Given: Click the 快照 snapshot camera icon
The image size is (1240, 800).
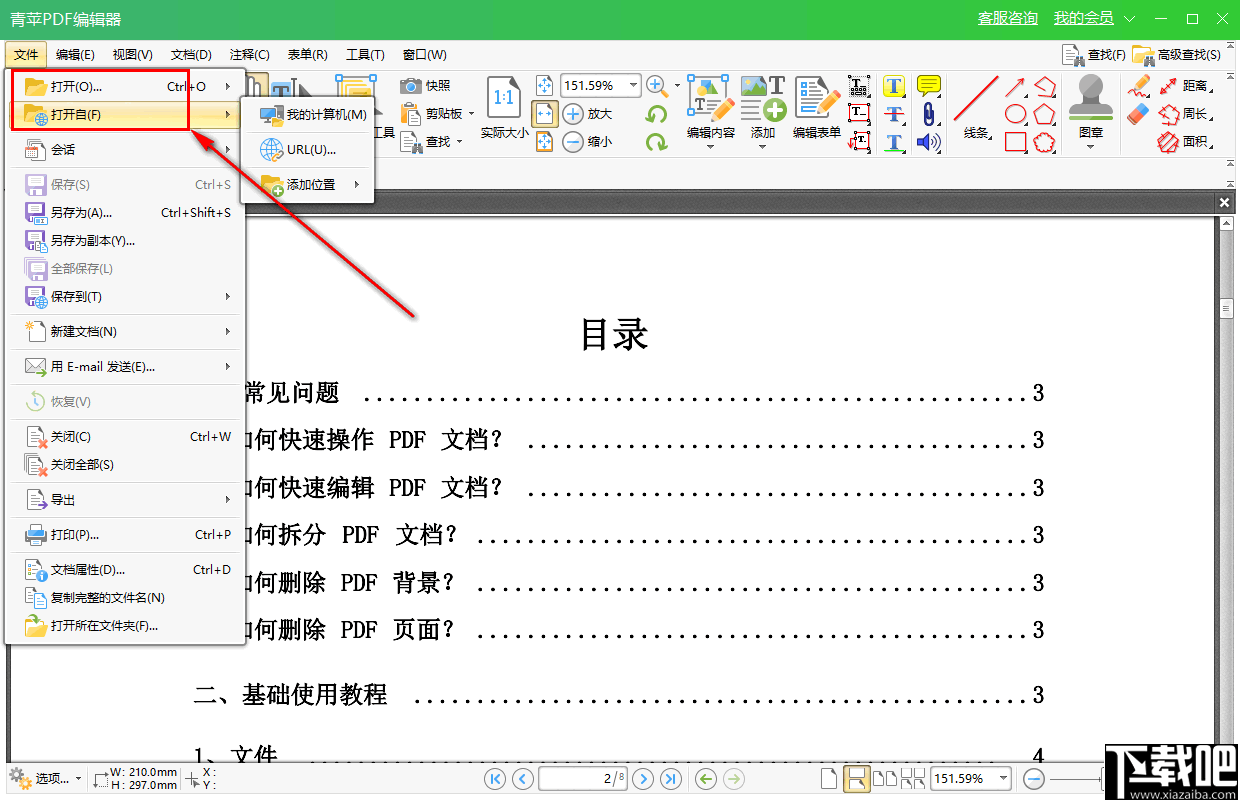Looking at the screenshot, I should click(411, 87).
